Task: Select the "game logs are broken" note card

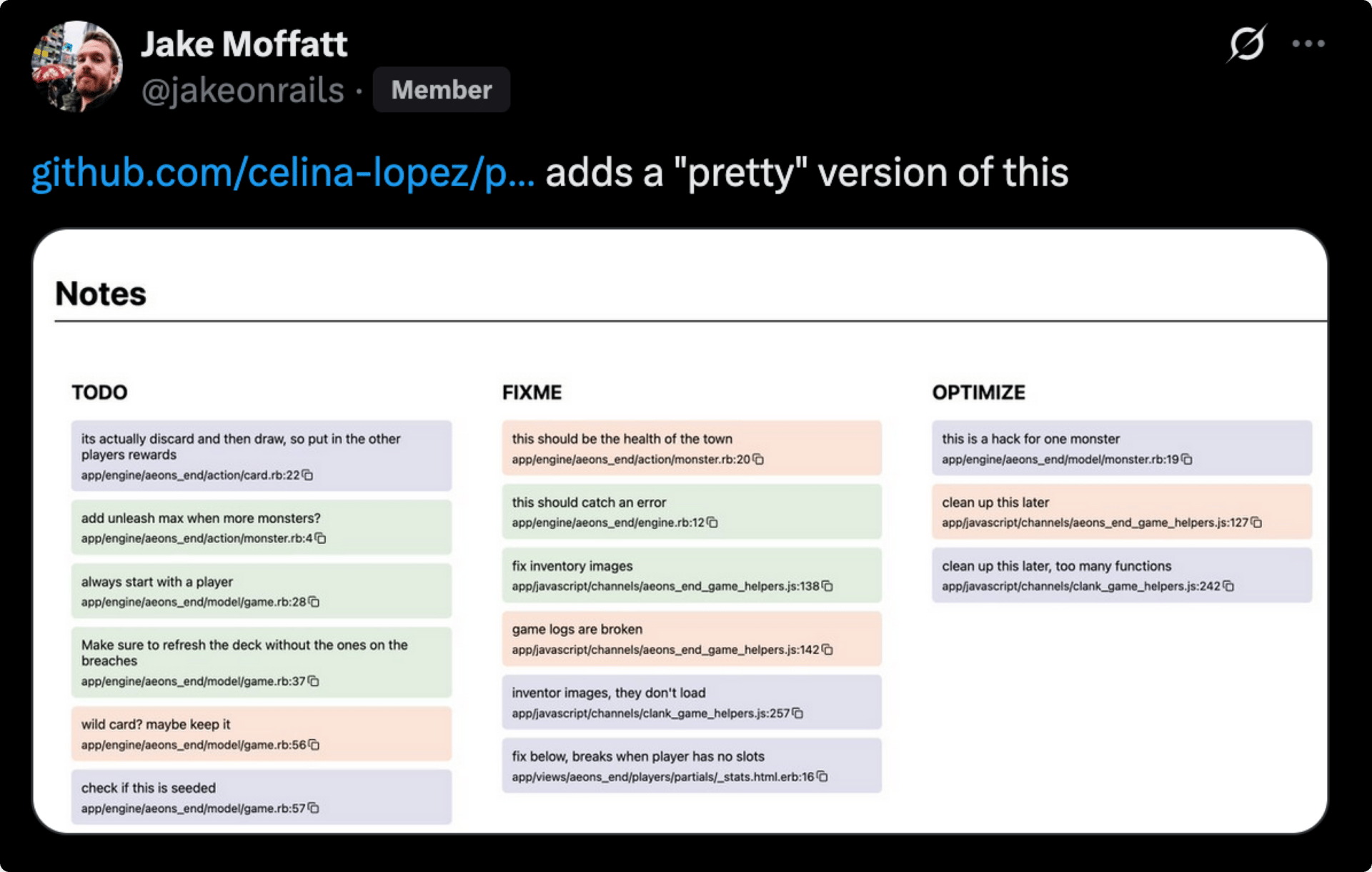Action: 691,638
